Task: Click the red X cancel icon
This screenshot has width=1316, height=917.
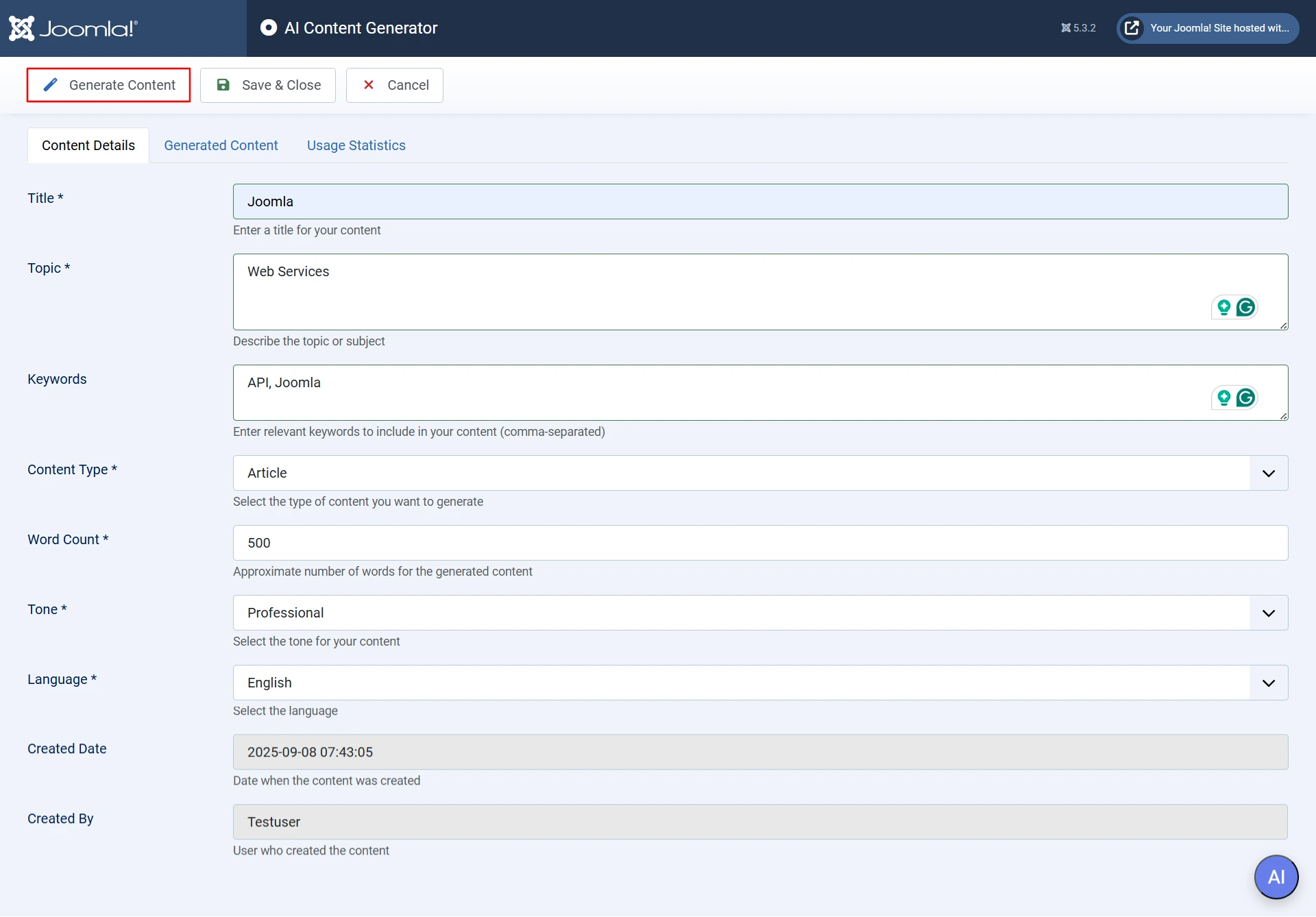Action: pyautogui.click(x=369, y=85)
